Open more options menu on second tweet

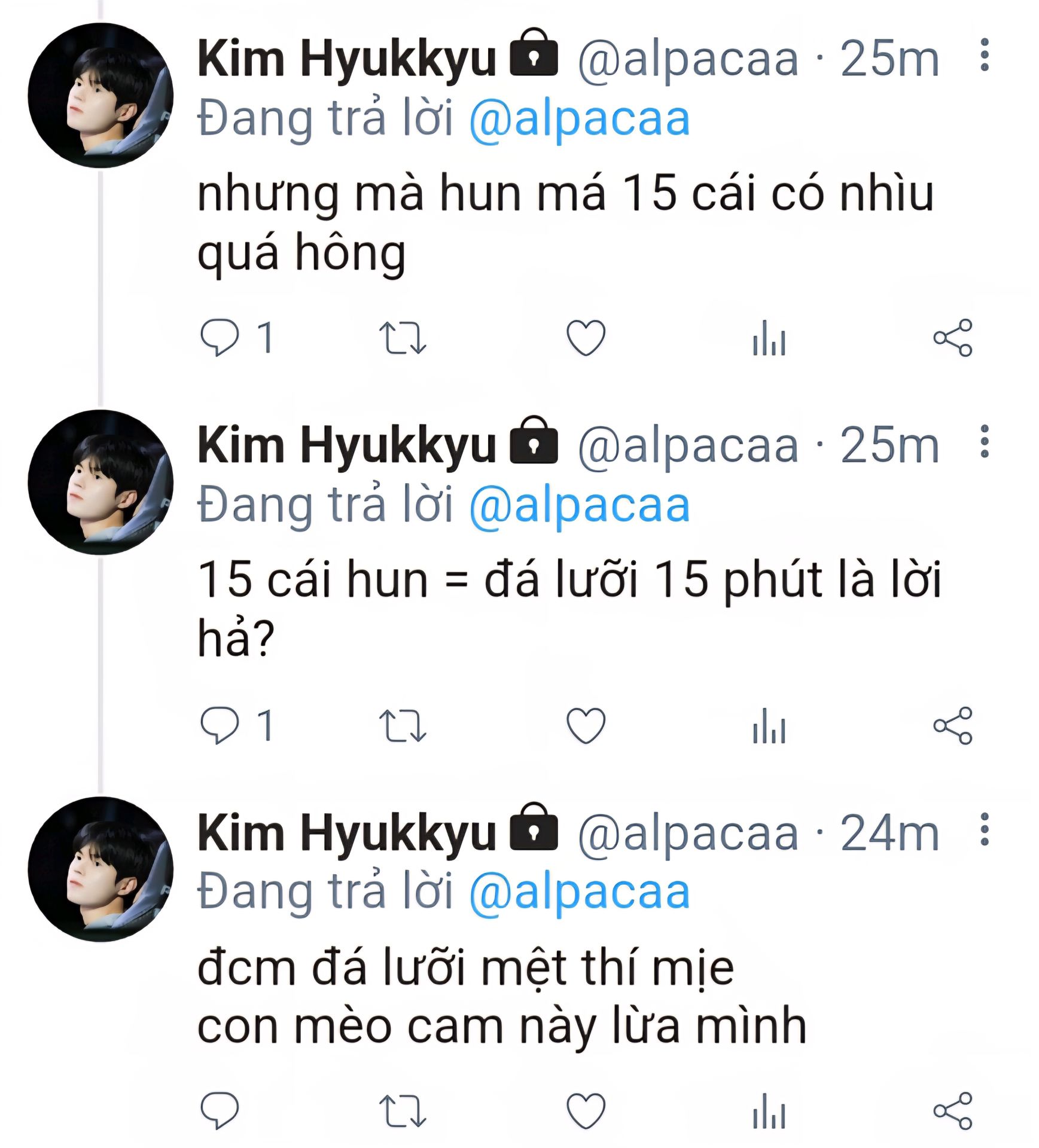984,443
